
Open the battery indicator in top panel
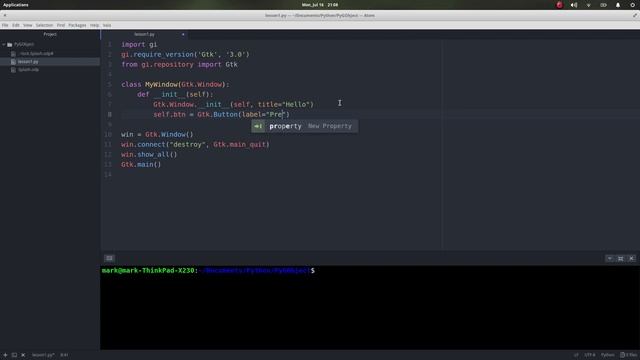click(x=603, y=5)
